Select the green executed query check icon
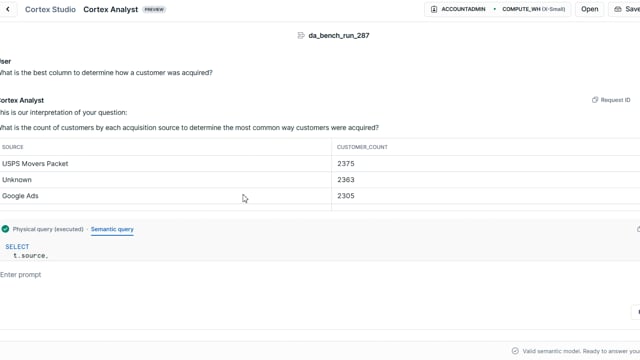The height and width of the screenshot is (360, 640). coord(5,229)
